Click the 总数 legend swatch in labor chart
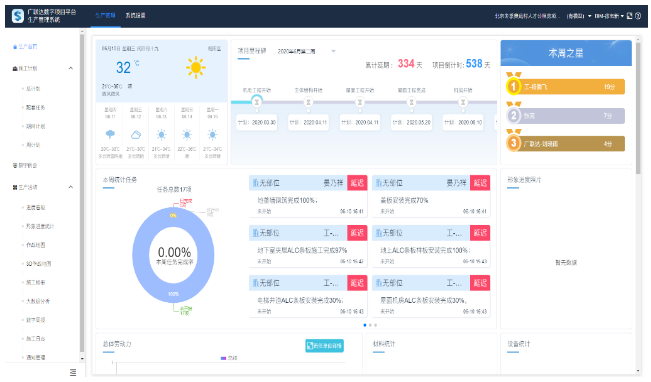Screen dimensions: 651x382 pyautogui.click(x=223, y=358)
